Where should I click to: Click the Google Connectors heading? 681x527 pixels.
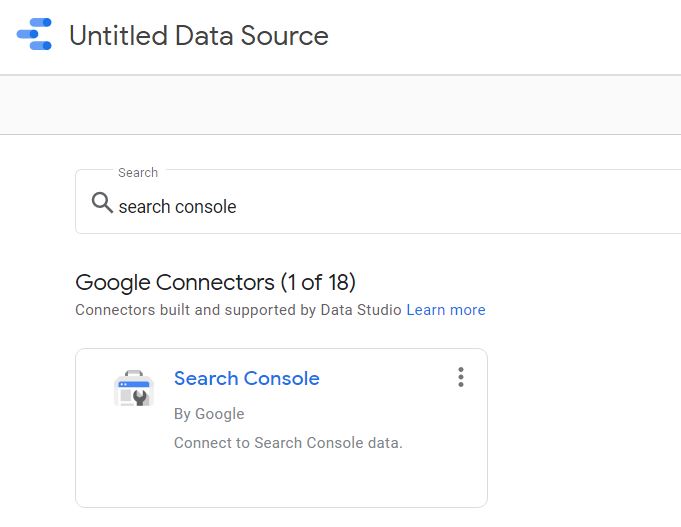pos(175,282)
